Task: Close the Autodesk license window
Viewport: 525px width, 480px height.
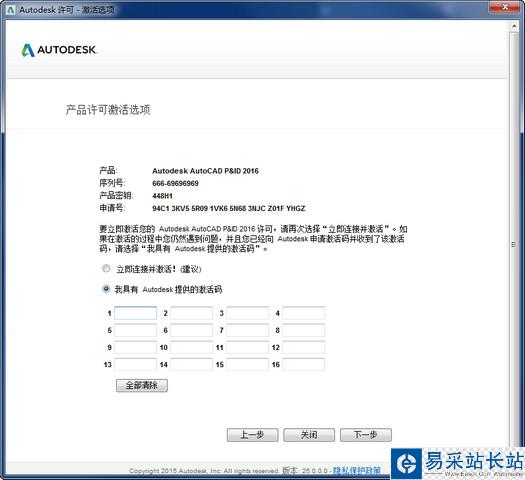Action: click(x=506, y=7)
